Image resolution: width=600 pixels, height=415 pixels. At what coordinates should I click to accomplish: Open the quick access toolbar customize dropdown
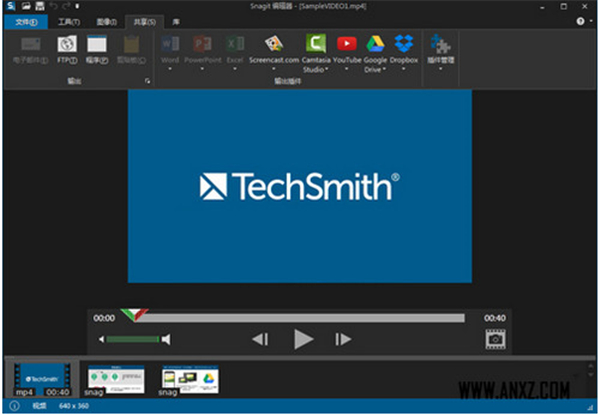(77, 6)
